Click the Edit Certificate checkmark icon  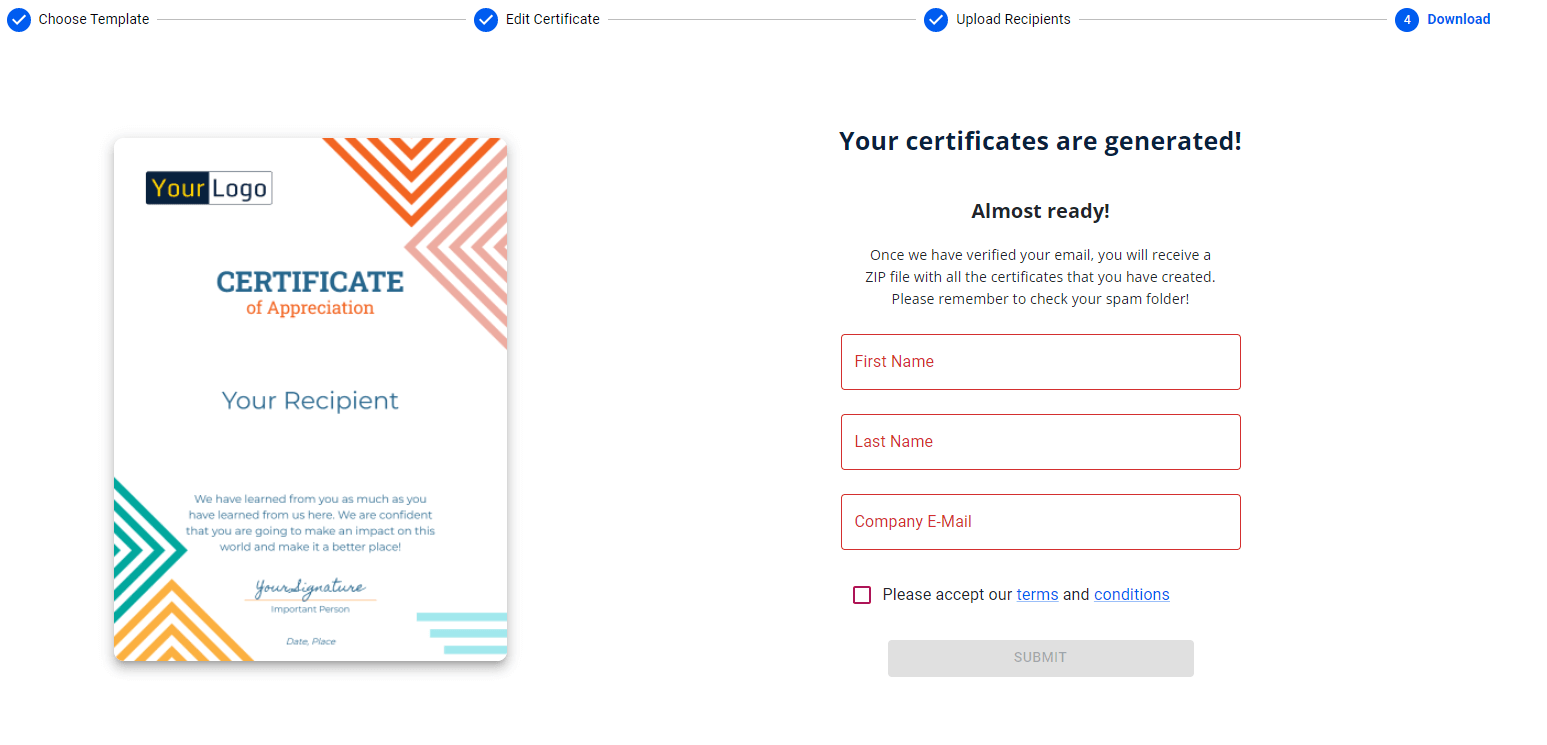pos(485,19)
